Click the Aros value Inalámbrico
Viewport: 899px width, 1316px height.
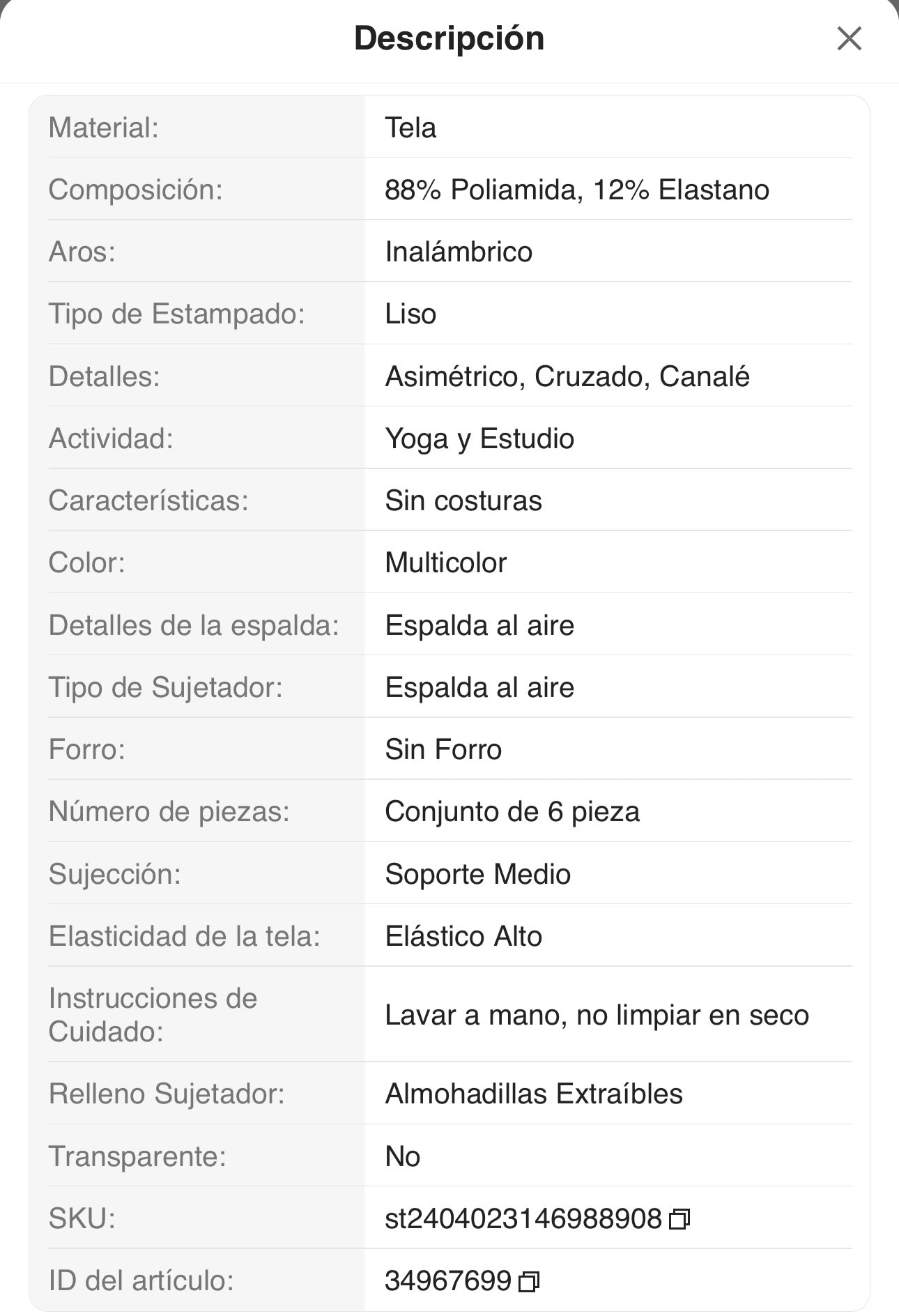[459, 252]
